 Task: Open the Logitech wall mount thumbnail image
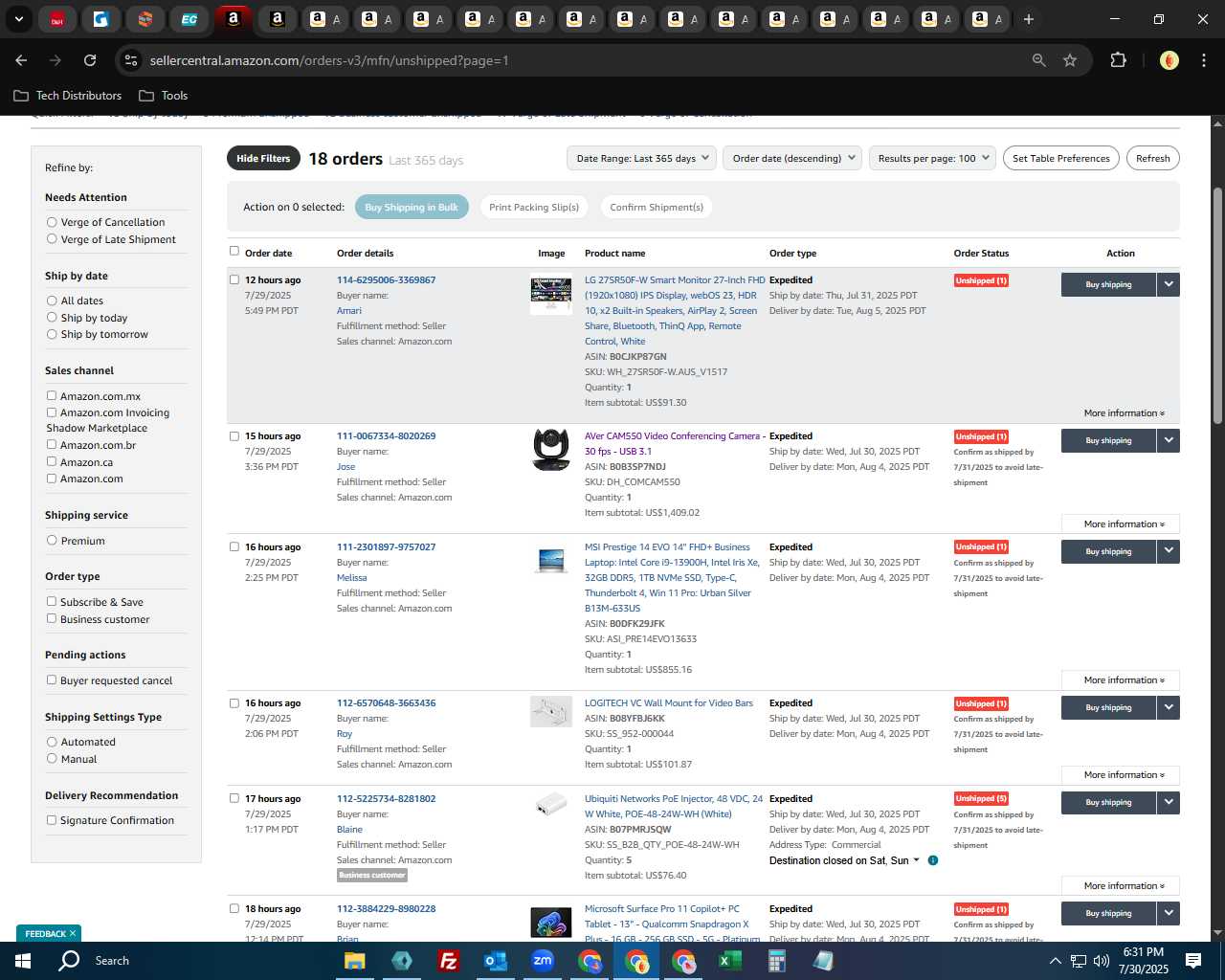click(551, 712)
